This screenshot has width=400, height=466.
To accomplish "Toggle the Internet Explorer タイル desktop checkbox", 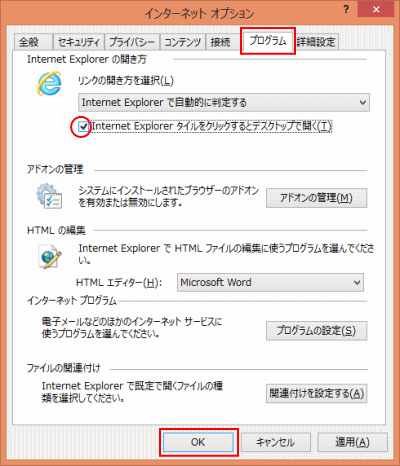I will 83,127.
